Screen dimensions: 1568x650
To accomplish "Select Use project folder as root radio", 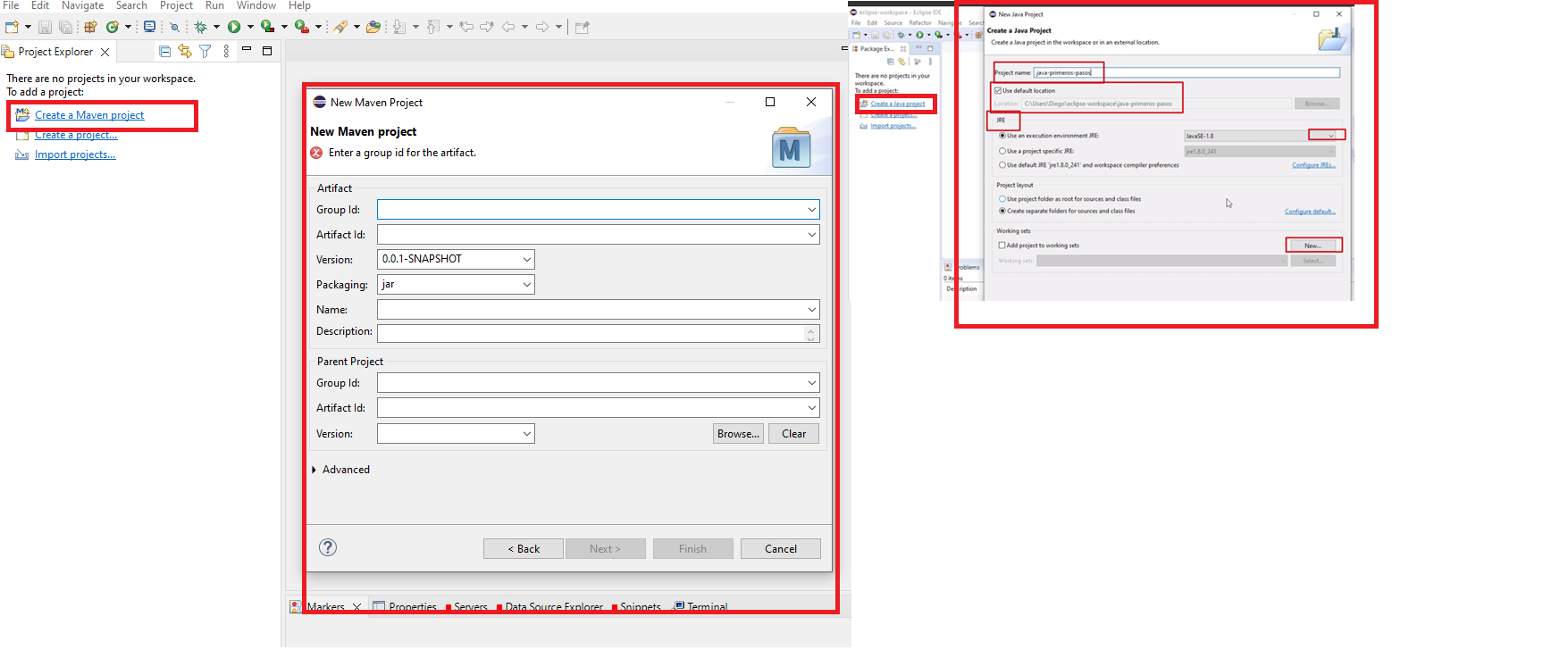I will click(1002, 199).
